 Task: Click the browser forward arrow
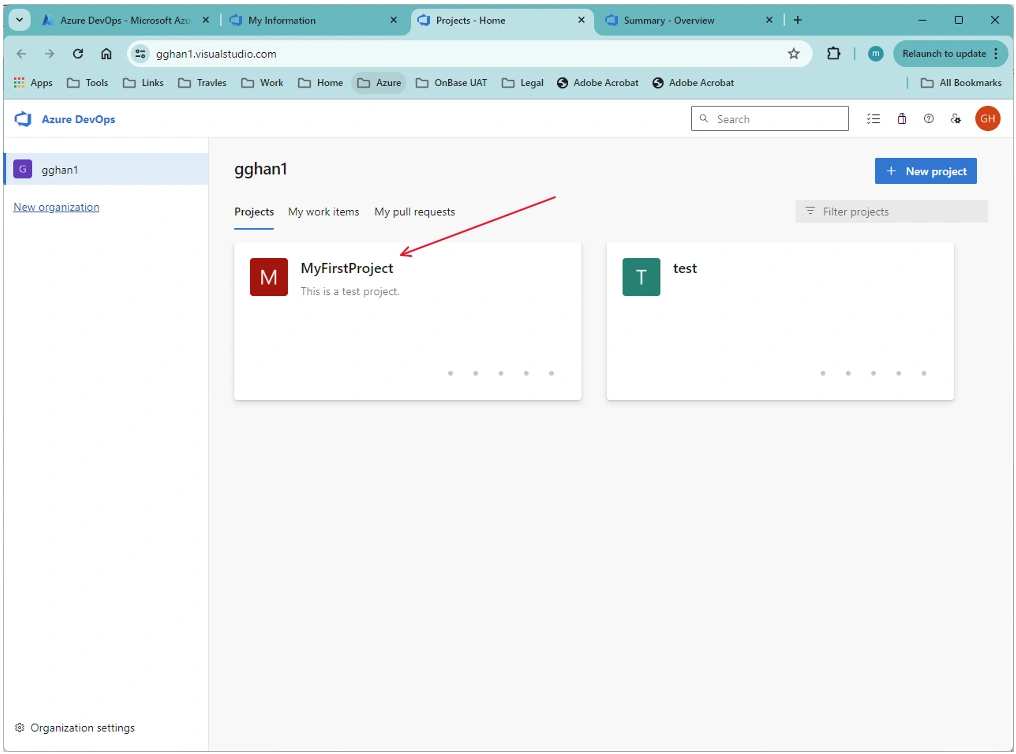click(49, 54)
